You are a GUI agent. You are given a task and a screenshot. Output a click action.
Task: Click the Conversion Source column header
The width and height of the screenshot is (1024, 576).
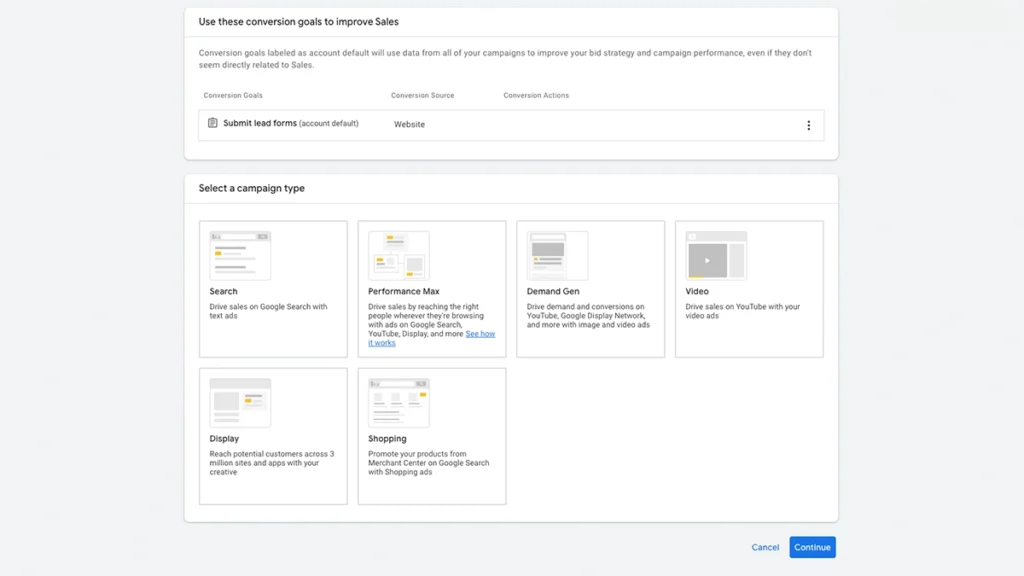click(423, 95)
